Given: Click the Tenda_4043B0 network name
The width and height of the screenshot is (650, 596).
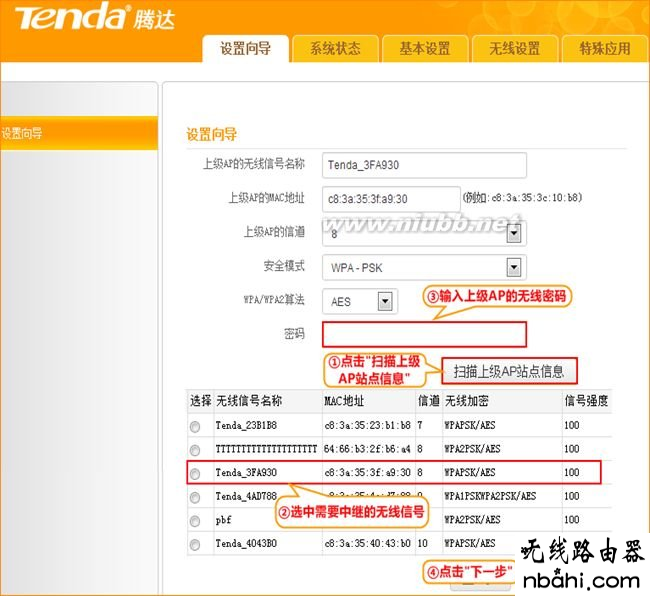Looking at the screenshot, I should (x=246, y=543).
